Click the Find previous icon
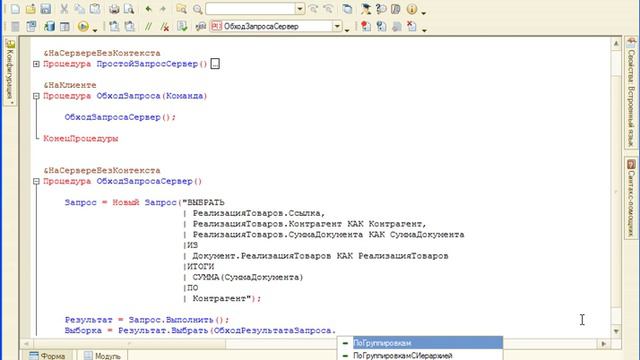This screenshot has height=360, width=640. click(328, 9)
